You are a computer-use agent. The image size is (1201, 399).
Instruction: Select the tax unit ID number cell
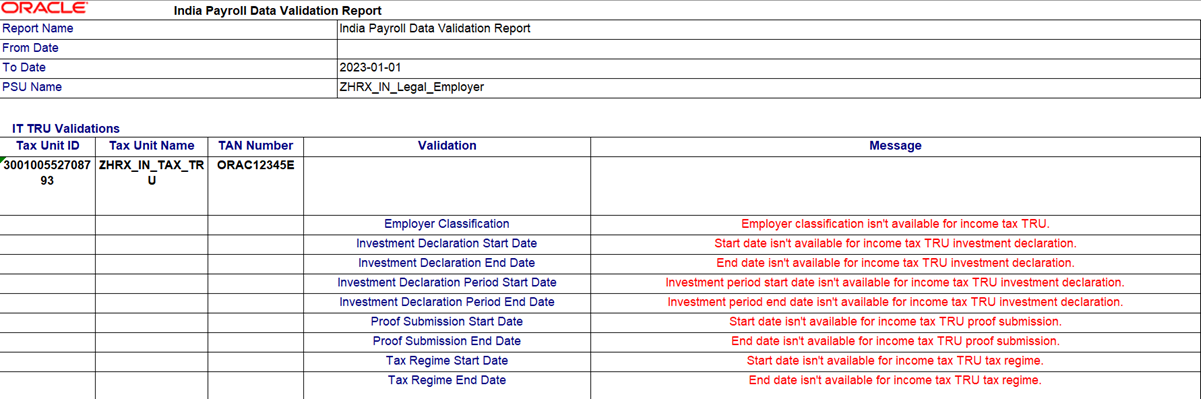point(48,185)
